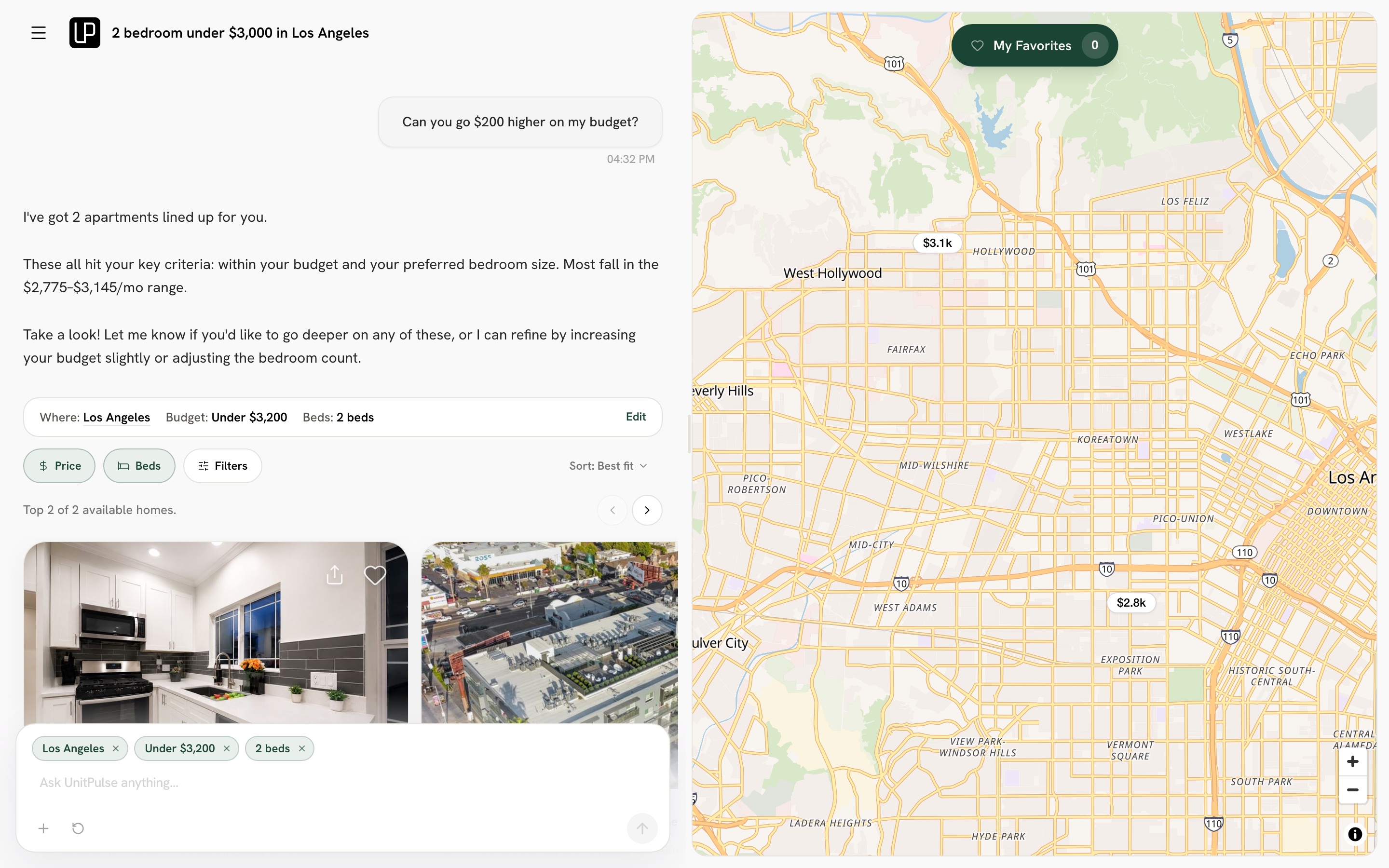Viewport: 1389px width, 868px height.
Task: Click 'Top 2 of 2 available homes' text
Action: (x=99, y=510)
